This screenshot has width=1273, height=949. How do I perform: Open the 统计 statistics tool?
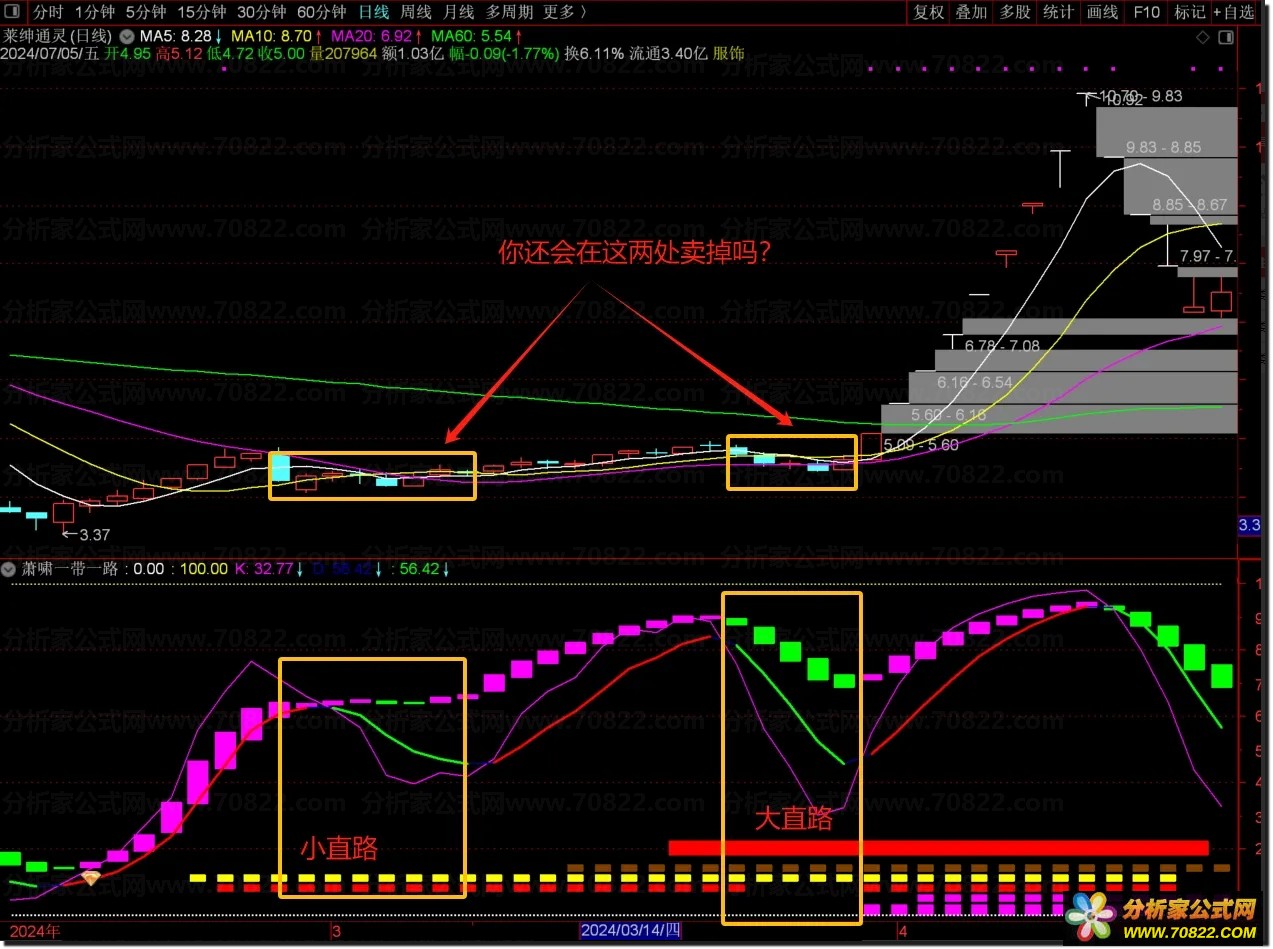coord(1058,12)
